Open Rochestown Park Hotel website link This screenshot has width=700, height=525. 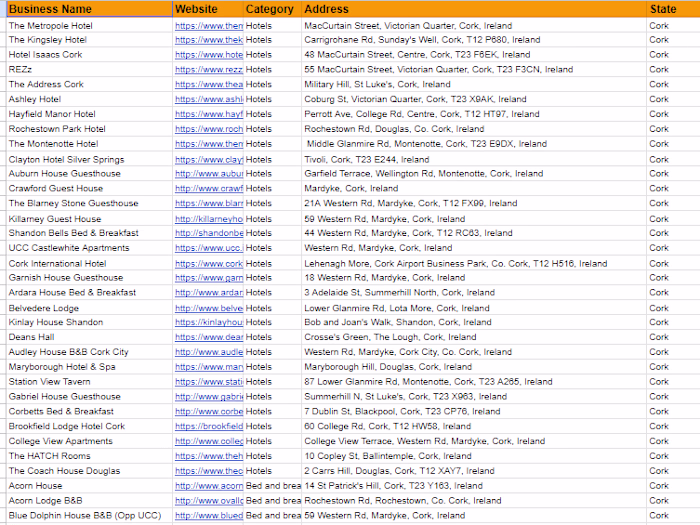tap(209, 129)
